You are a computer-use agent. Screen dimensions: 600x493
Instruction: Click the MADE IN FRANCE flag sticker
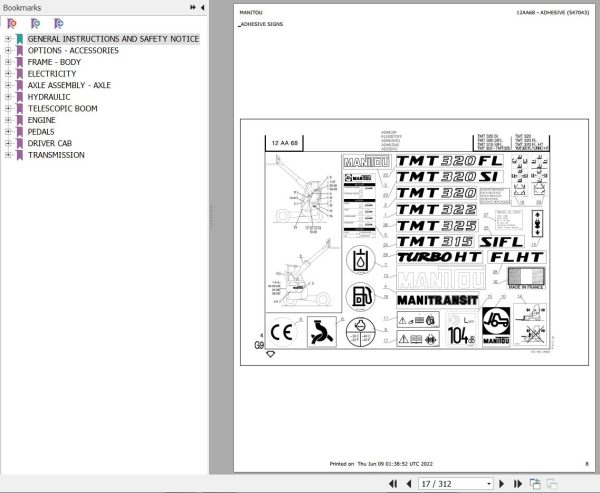[526, 278]
